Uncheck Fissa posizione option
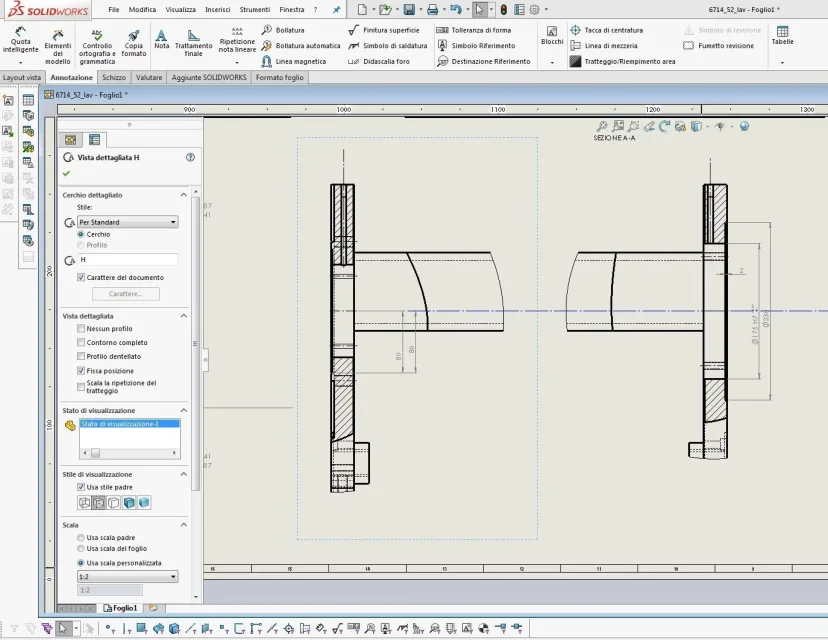This screenshot has width=828, height=640. pyautogui.click(x=81, y=371)
